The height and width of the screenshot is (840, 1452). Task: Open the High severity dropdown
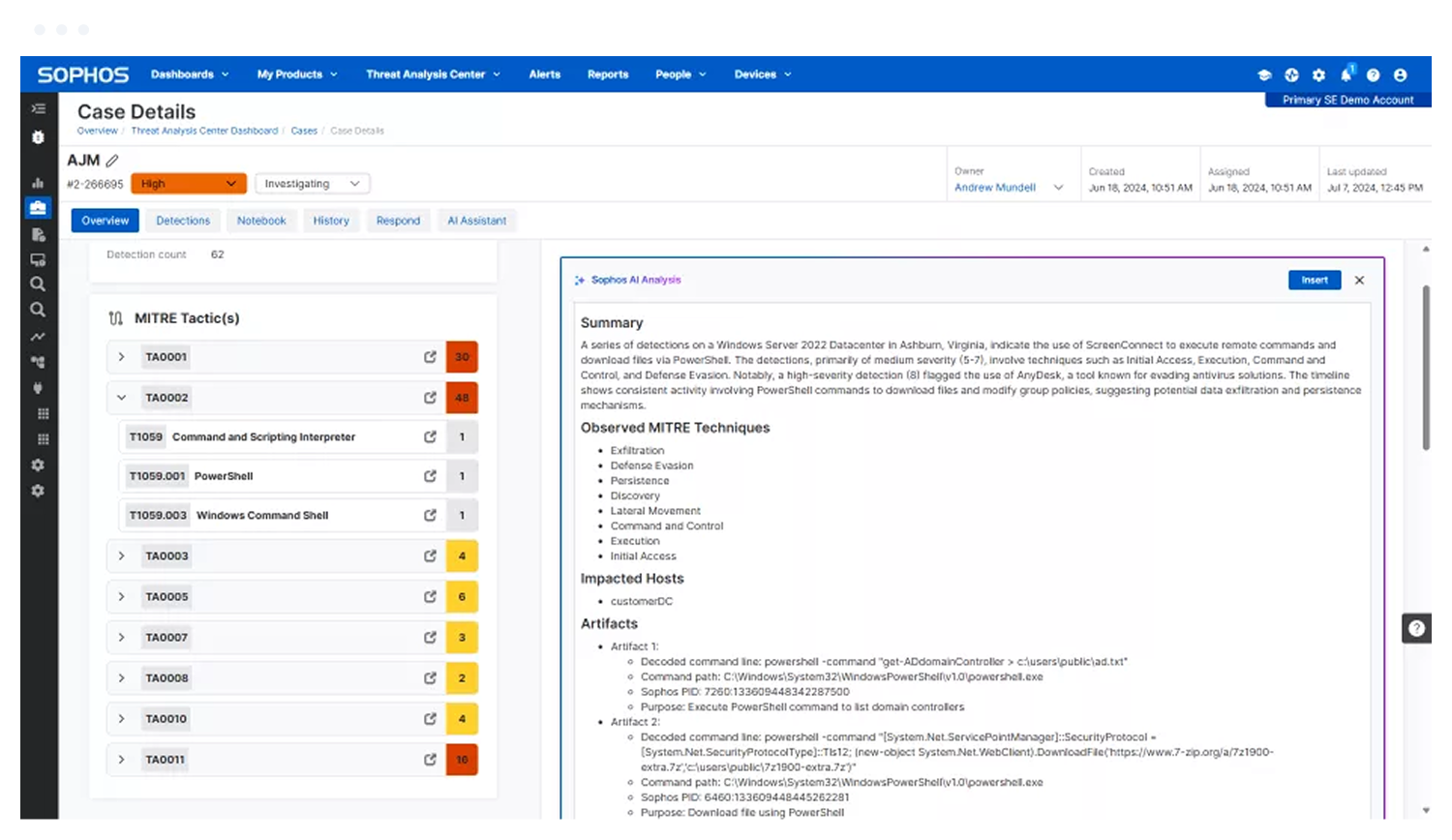pyautogui.click(x=189, y=184)
